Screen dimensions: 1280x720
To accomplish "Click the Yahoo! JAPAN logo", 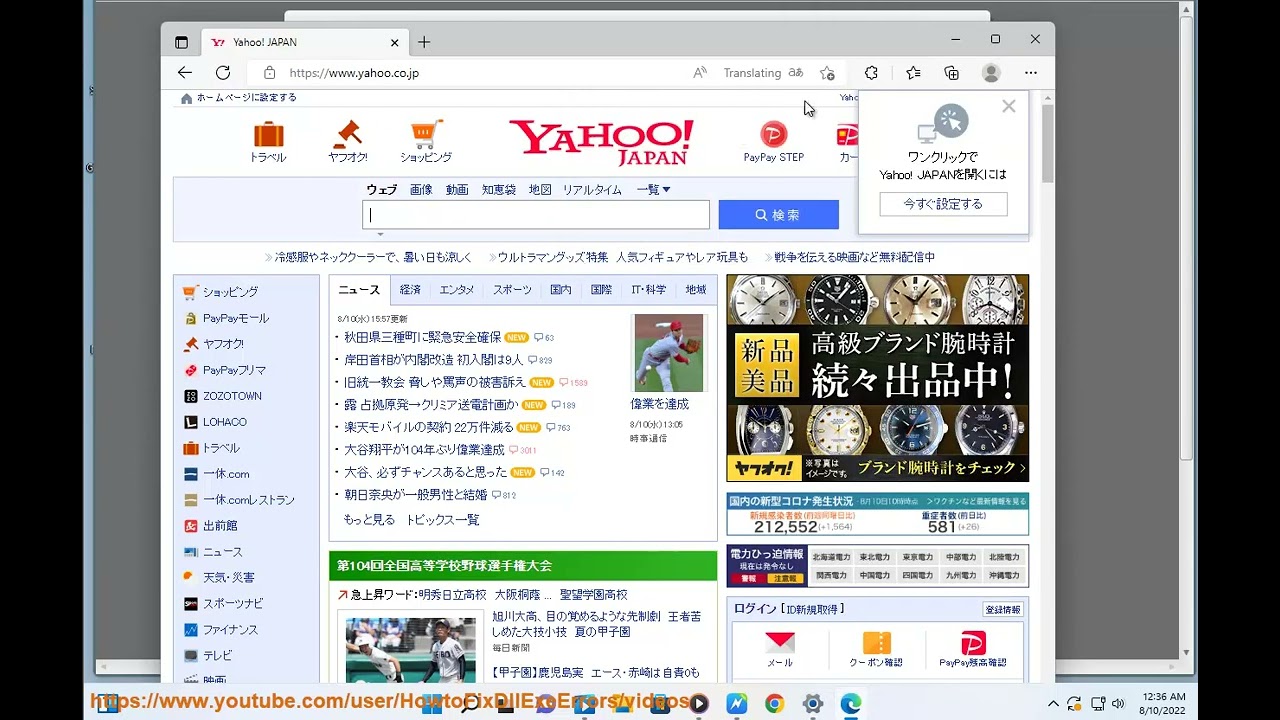I will 601,143.
